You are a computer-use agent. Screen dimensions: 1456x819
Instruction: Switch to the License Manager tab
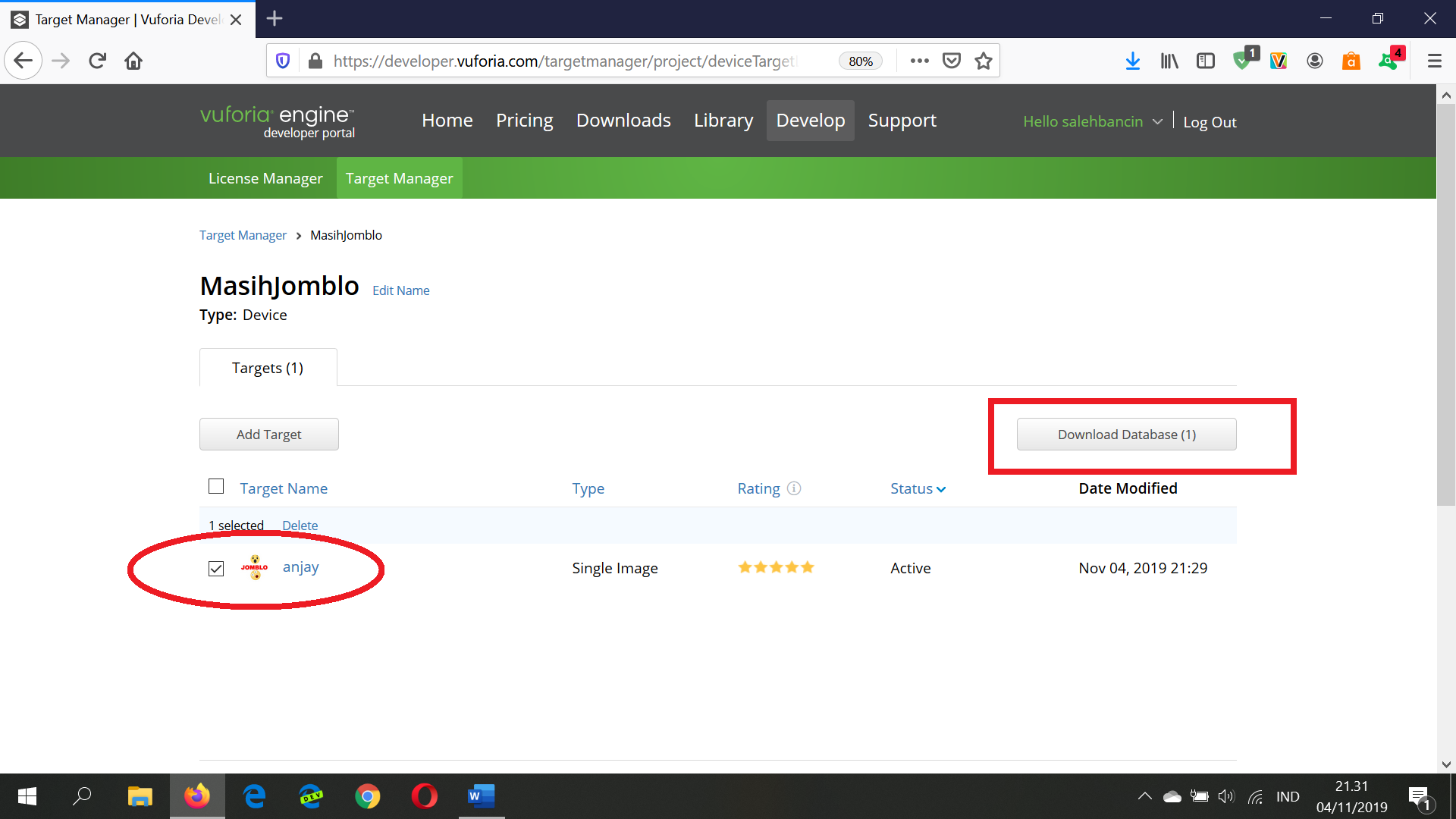[265, 178]
